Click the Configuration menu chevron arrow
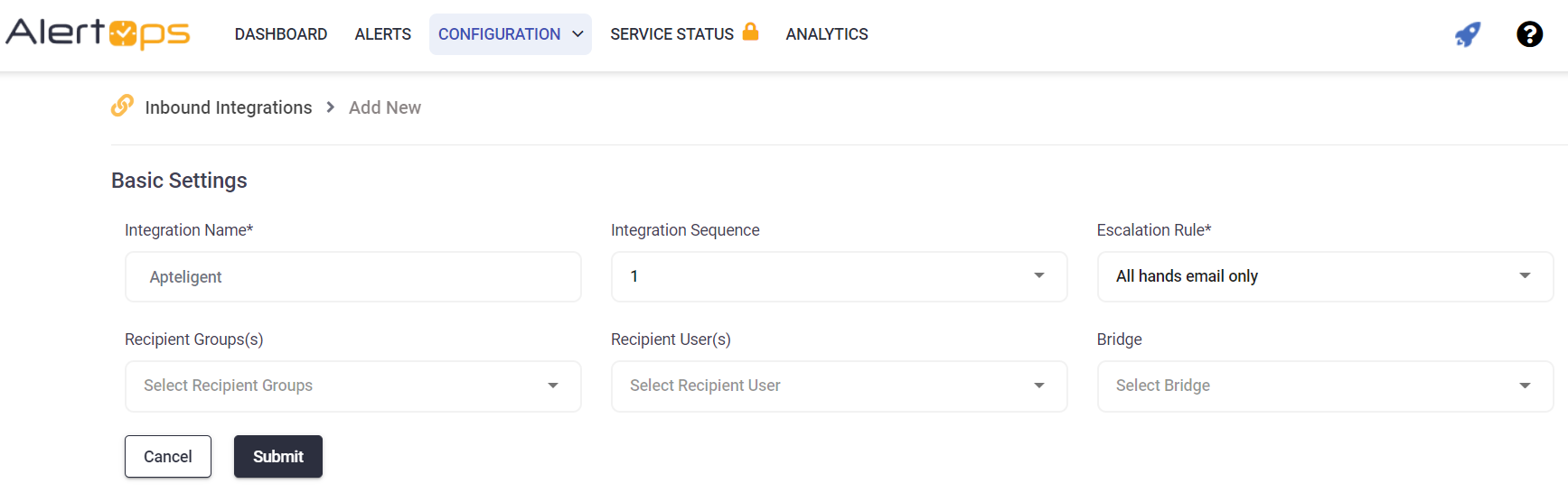Viewport: 1568px width, 493px height. (577, 34)
